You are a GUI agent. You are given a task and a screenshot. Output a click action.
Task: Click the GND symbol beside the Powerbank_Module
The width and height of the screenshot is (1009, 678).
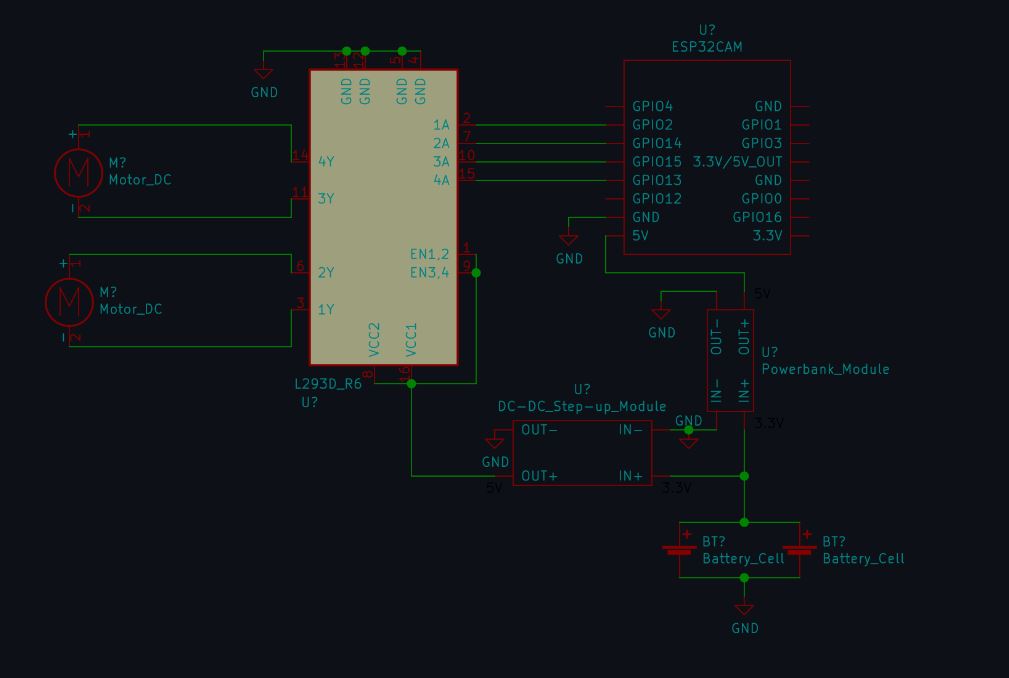coord(660,315)
